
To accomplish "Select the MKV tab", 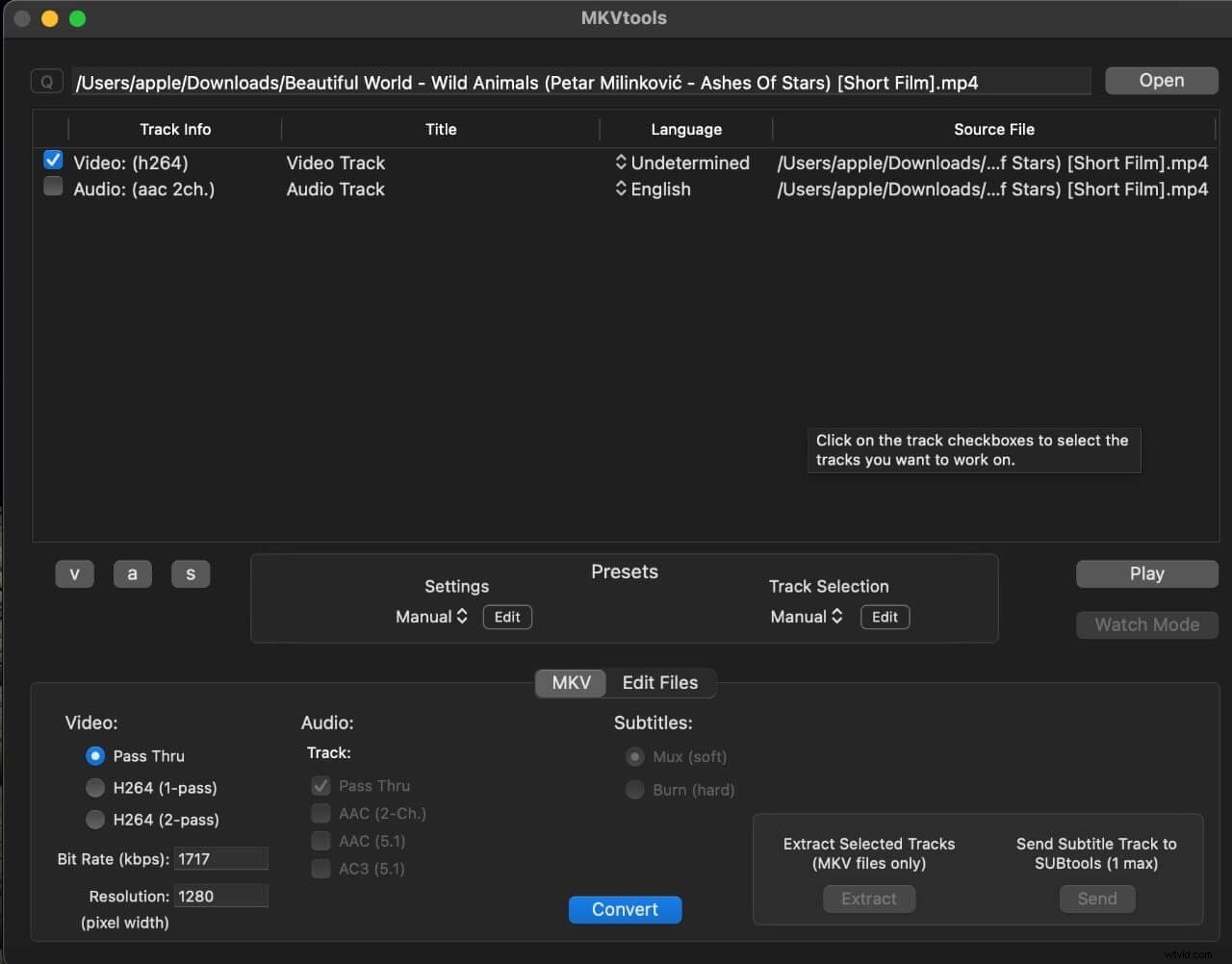I will click(x=570, y=683).
